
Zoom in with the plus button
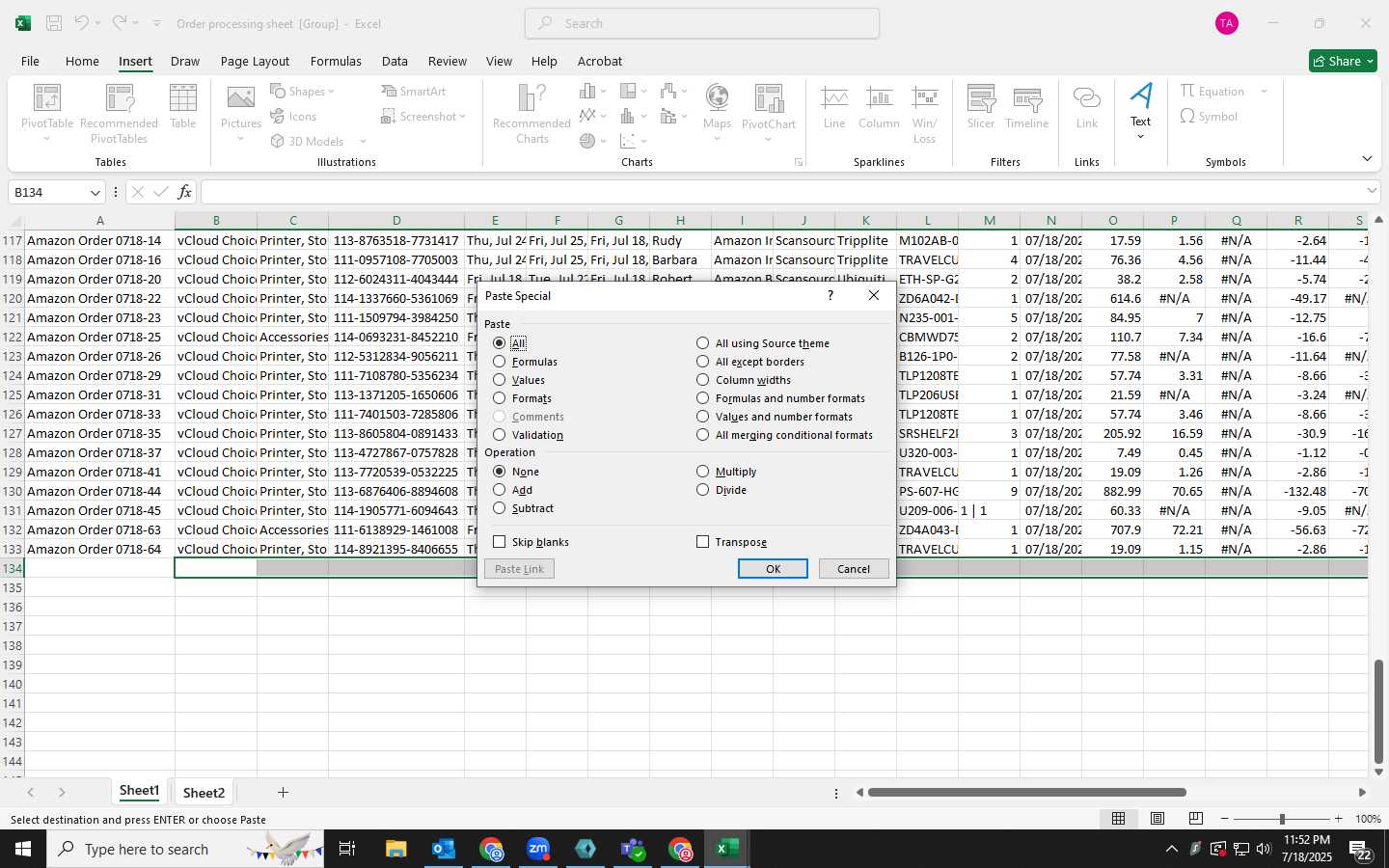click(1338, 819)
